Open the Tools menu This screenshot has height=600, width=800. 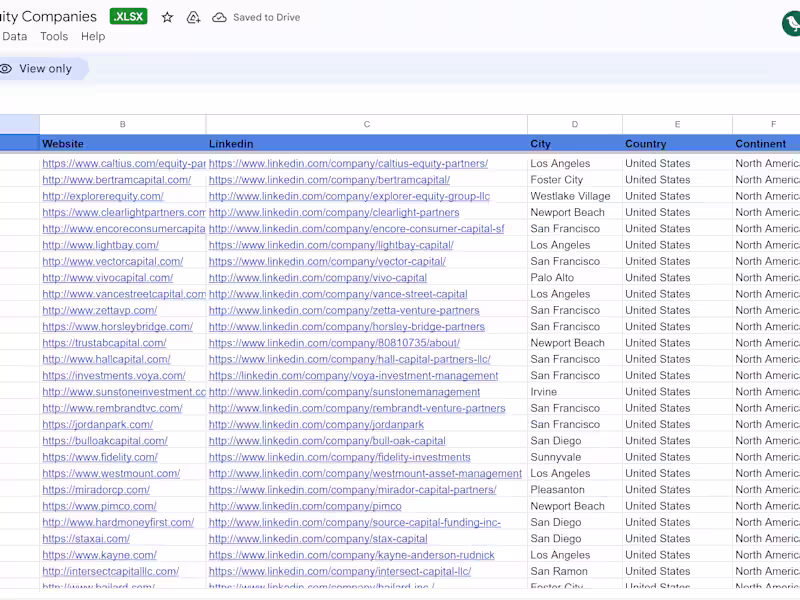[x=54, y=36]
